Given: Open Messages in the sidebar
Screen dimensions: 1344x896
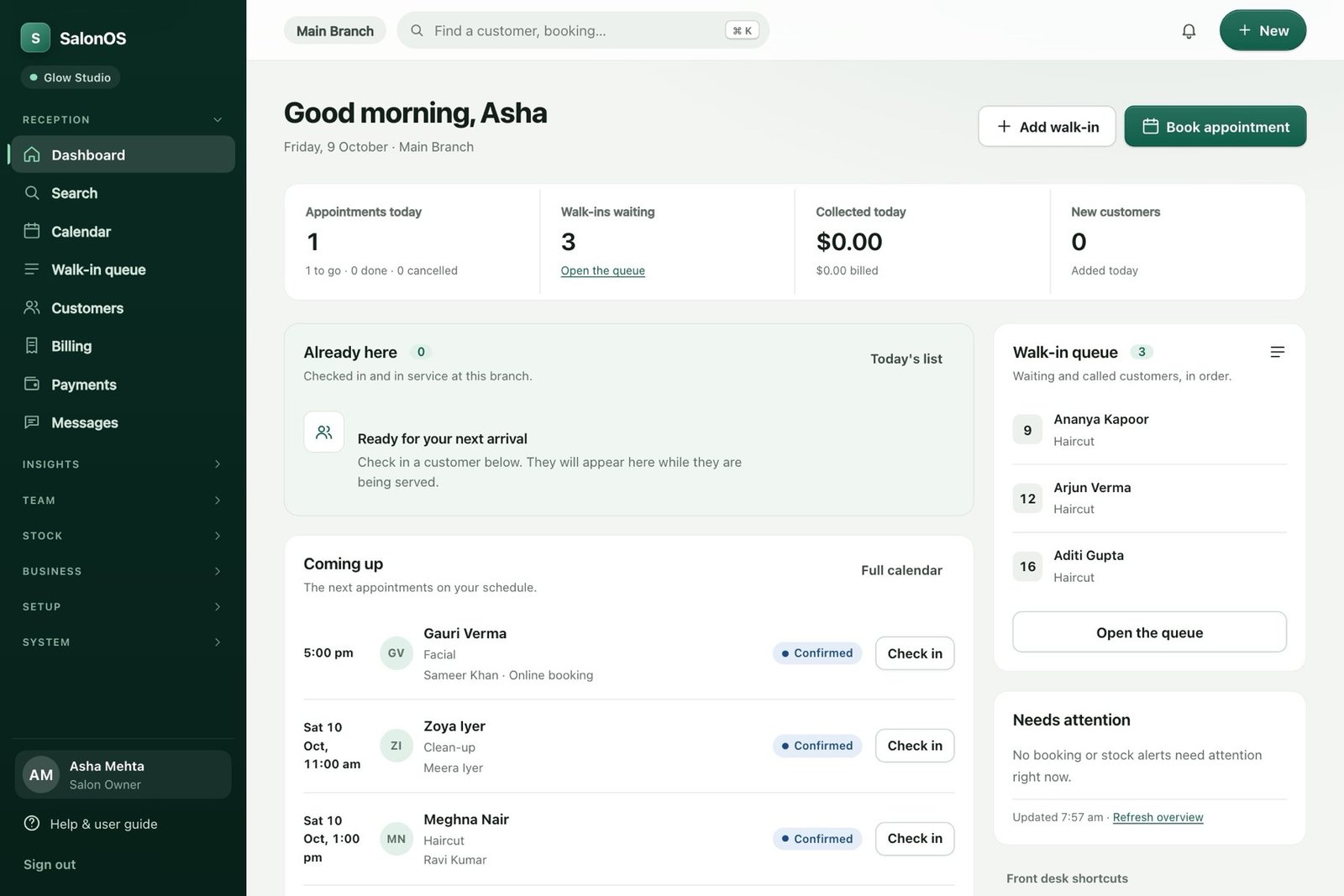Looking at the screenshot, I should (123, 422).
